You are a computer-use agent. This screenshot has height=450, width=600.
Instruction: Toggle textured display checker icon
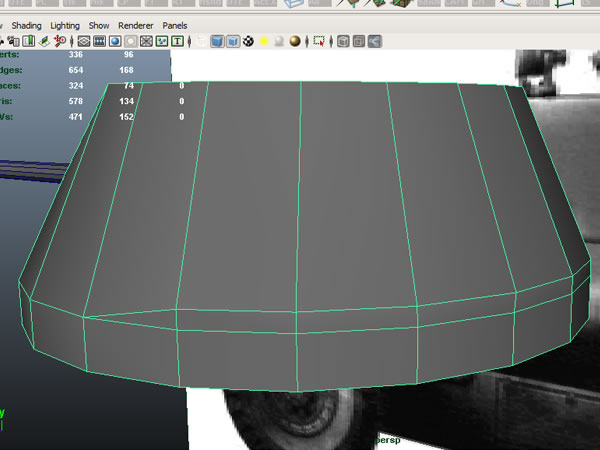pyautogui.click(x=247, y=42)
